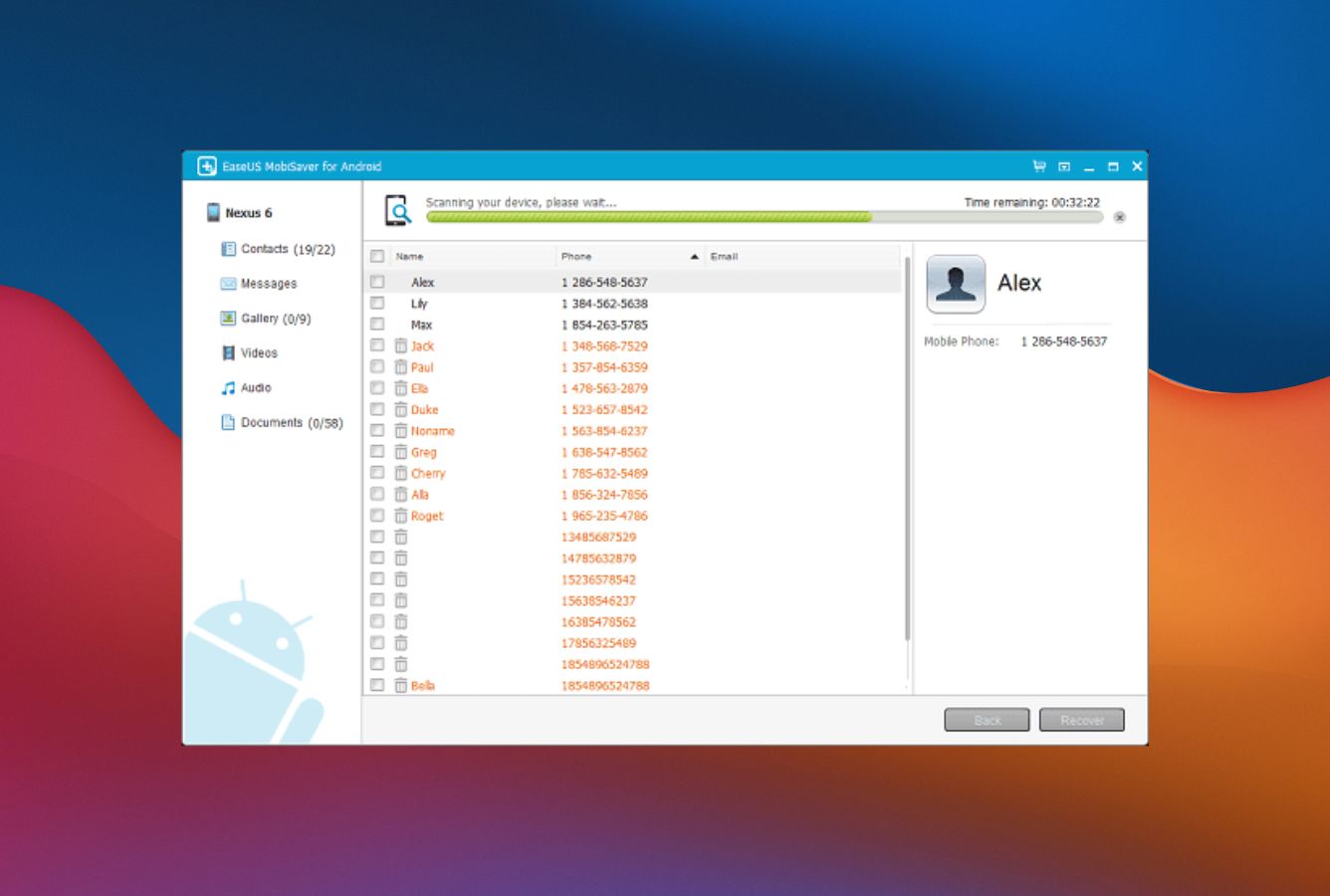Click the deleted trash icon beside Cherry
This screenshot has height=896, width=1330.
pos(400,473)
